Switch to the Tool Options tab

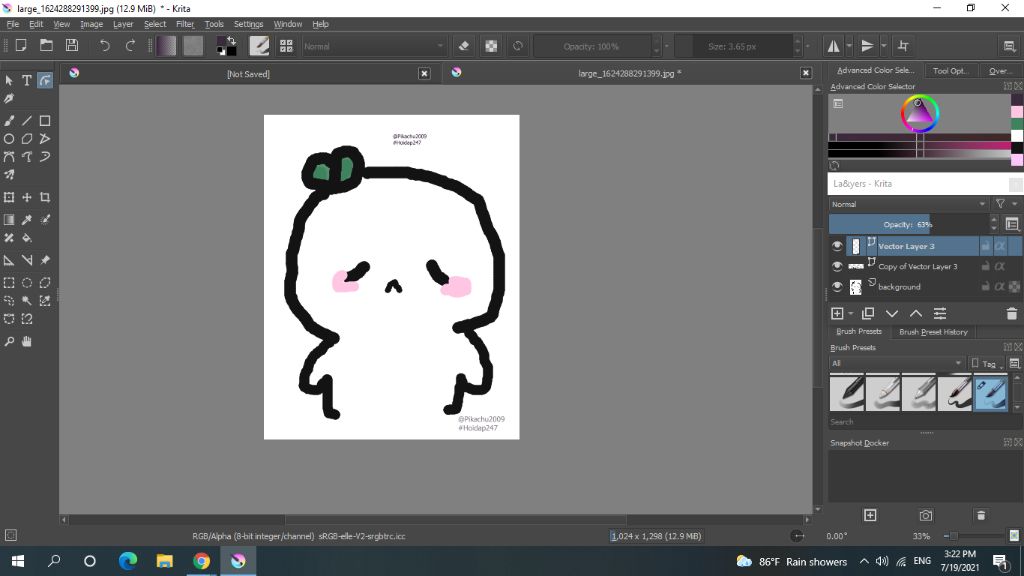[950, 71]
